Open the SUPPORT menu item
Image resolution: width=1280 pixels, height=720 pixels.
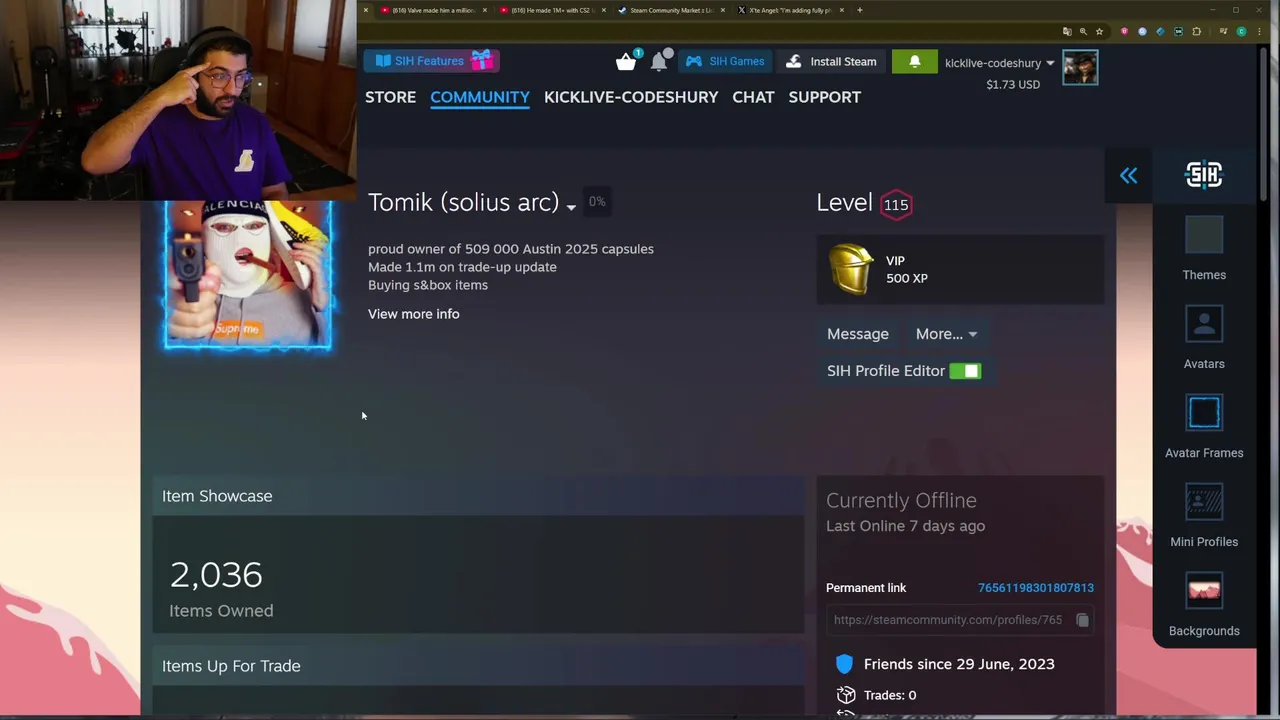tap(824, 97)
